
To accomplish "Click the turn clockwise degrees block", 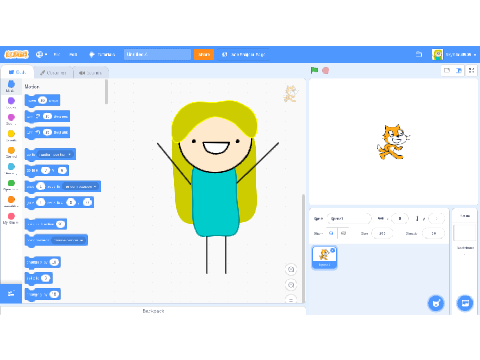I will [47, 116].
